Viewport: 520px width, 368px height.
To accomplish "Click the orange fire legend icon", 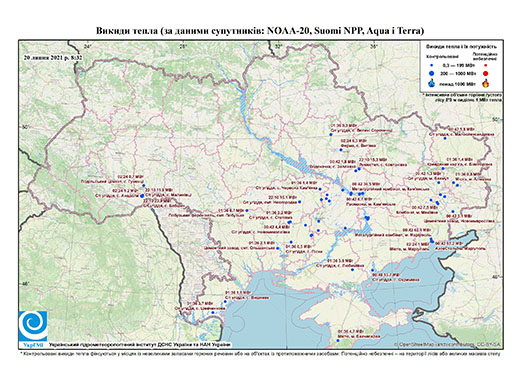I will (x=486, y=83).
